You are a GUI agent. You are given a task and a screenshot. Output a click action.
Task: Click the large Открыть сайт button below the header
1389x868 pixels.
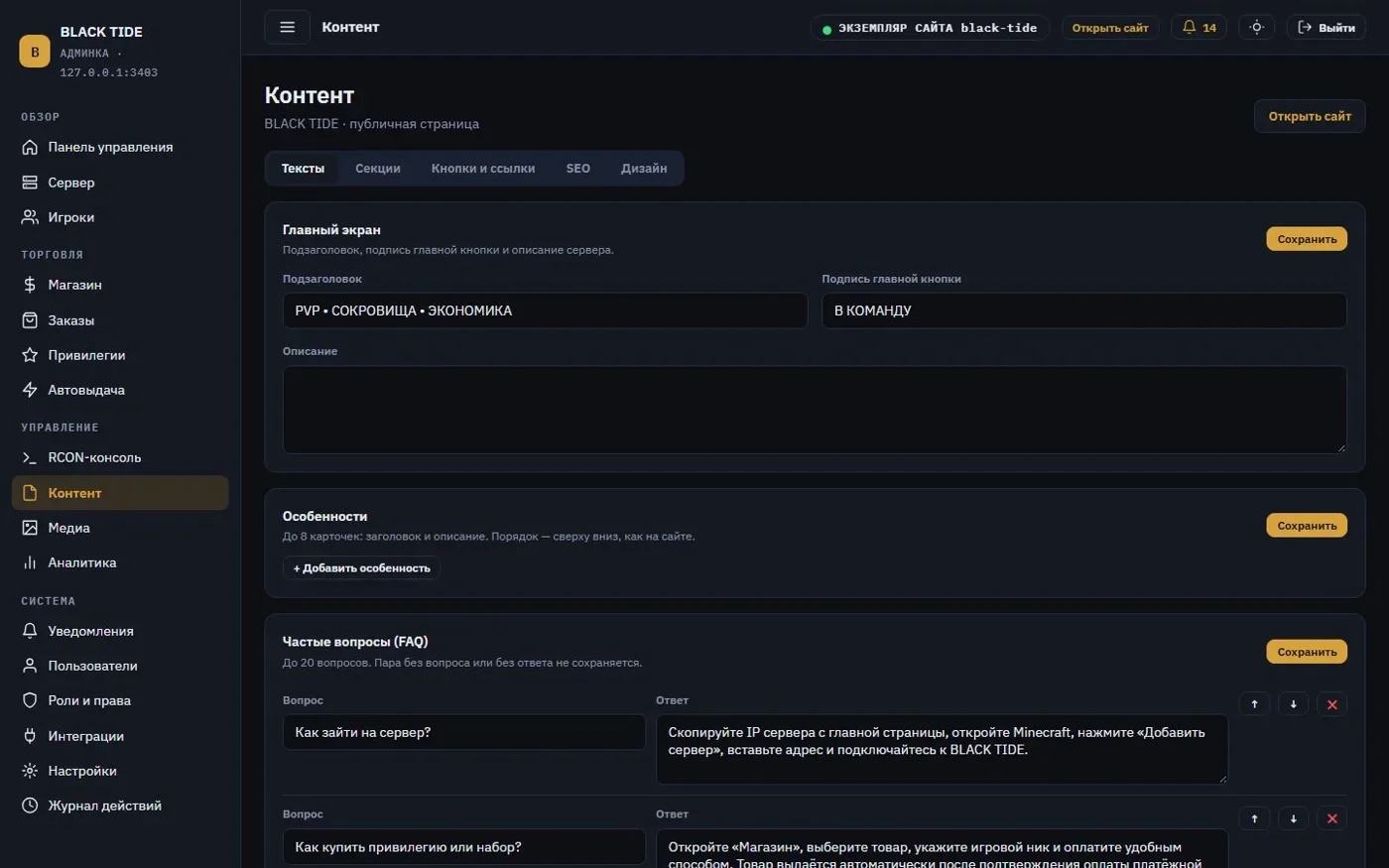(1310, 116)
